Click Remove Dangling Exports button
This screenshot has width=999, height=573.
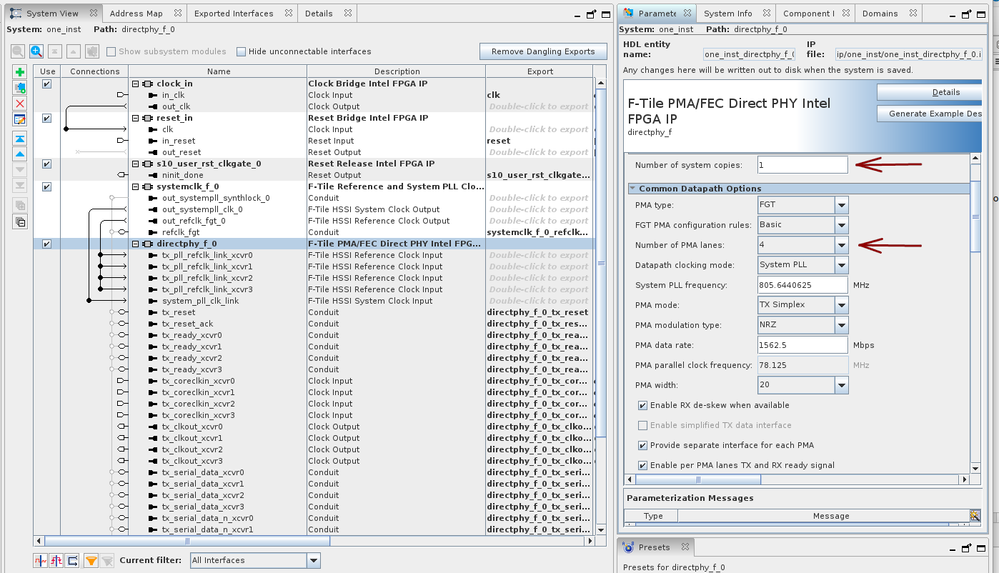(x=543, y=51)
